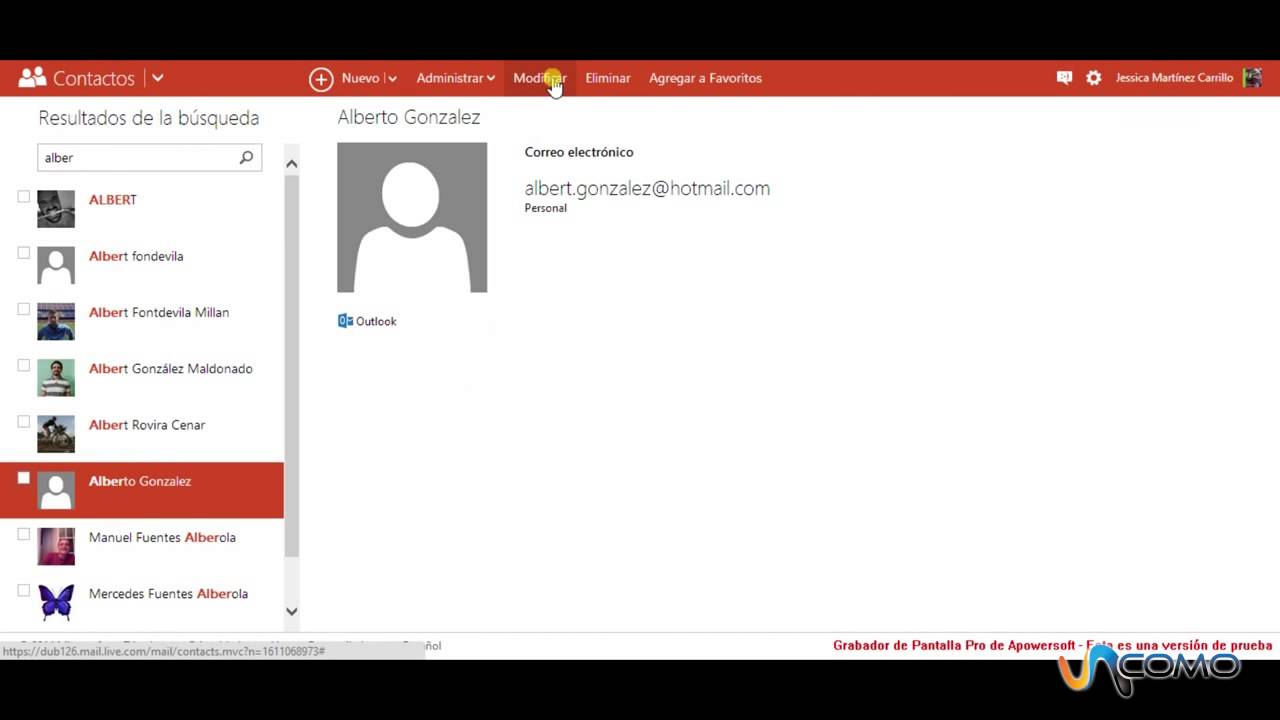
Task: Uncheck the Alberto Gonzalez checkbox
Action: [x=23, y=478]
